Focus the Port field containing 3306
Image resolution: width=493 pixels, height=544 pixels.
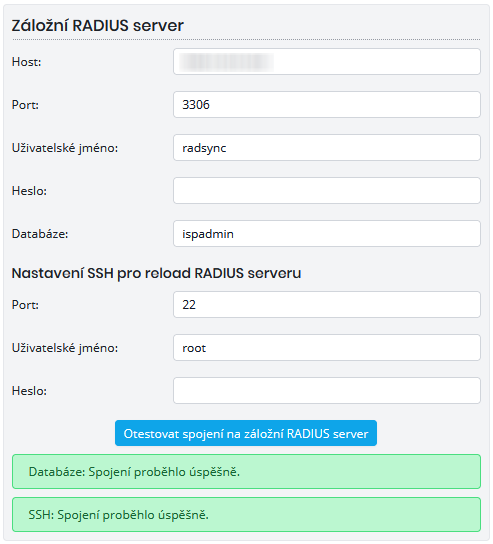[327, 105]
